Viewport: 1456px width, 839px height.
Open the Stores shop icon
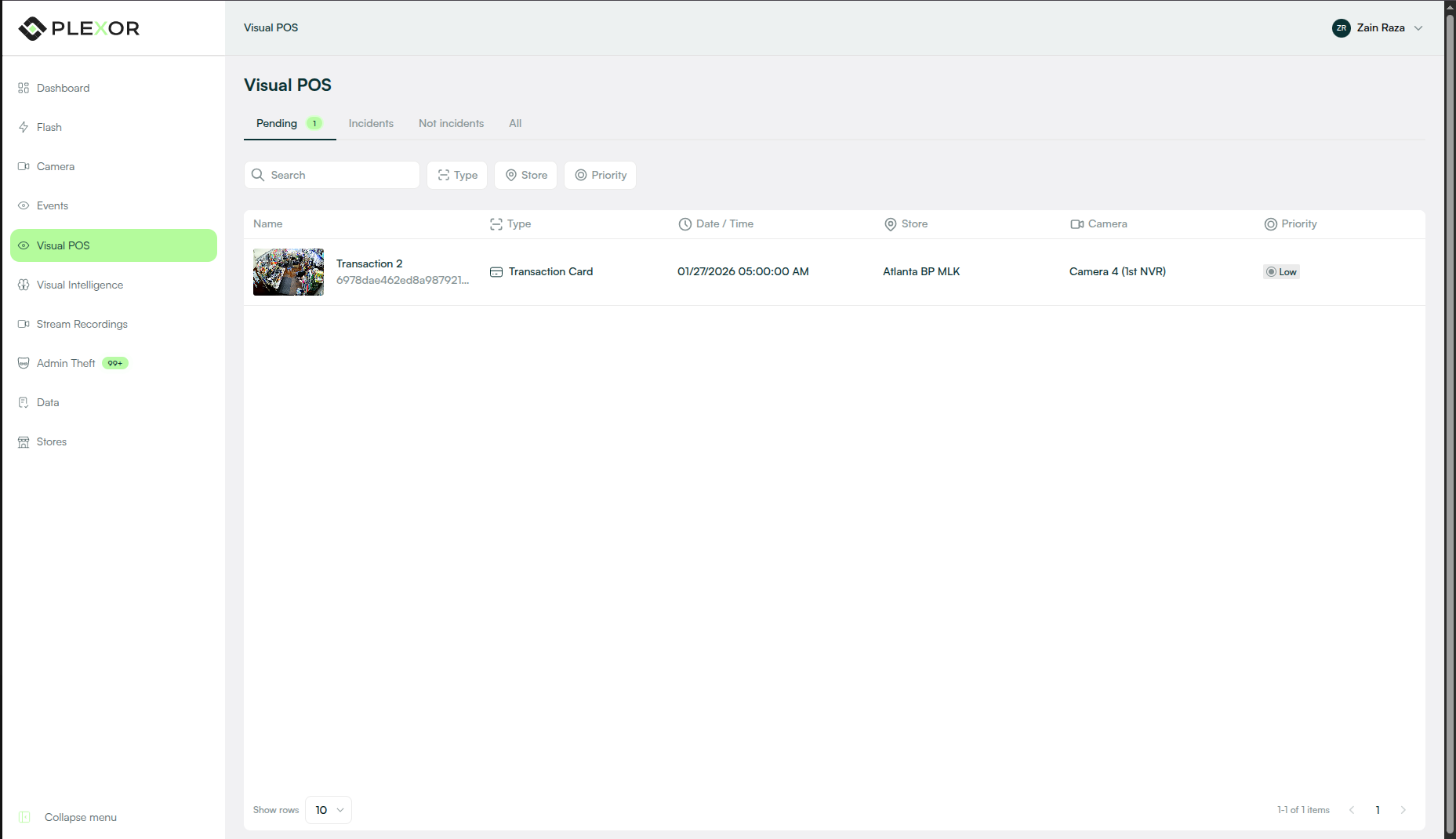tap(24, 441)
